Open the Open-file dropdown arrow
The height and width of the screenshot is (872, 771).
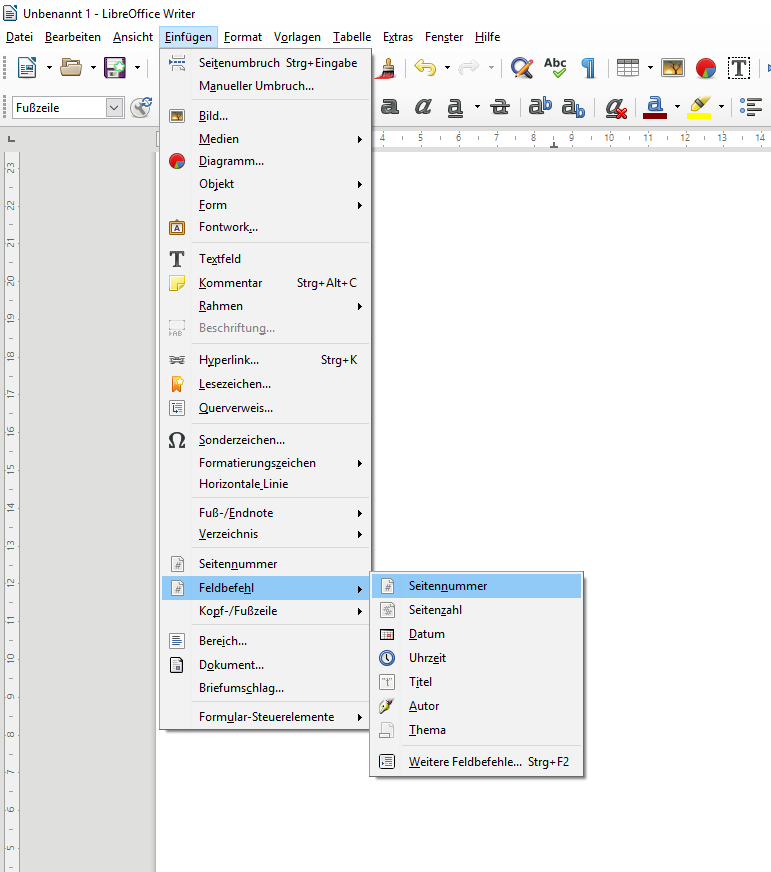(x=93, y=68)
